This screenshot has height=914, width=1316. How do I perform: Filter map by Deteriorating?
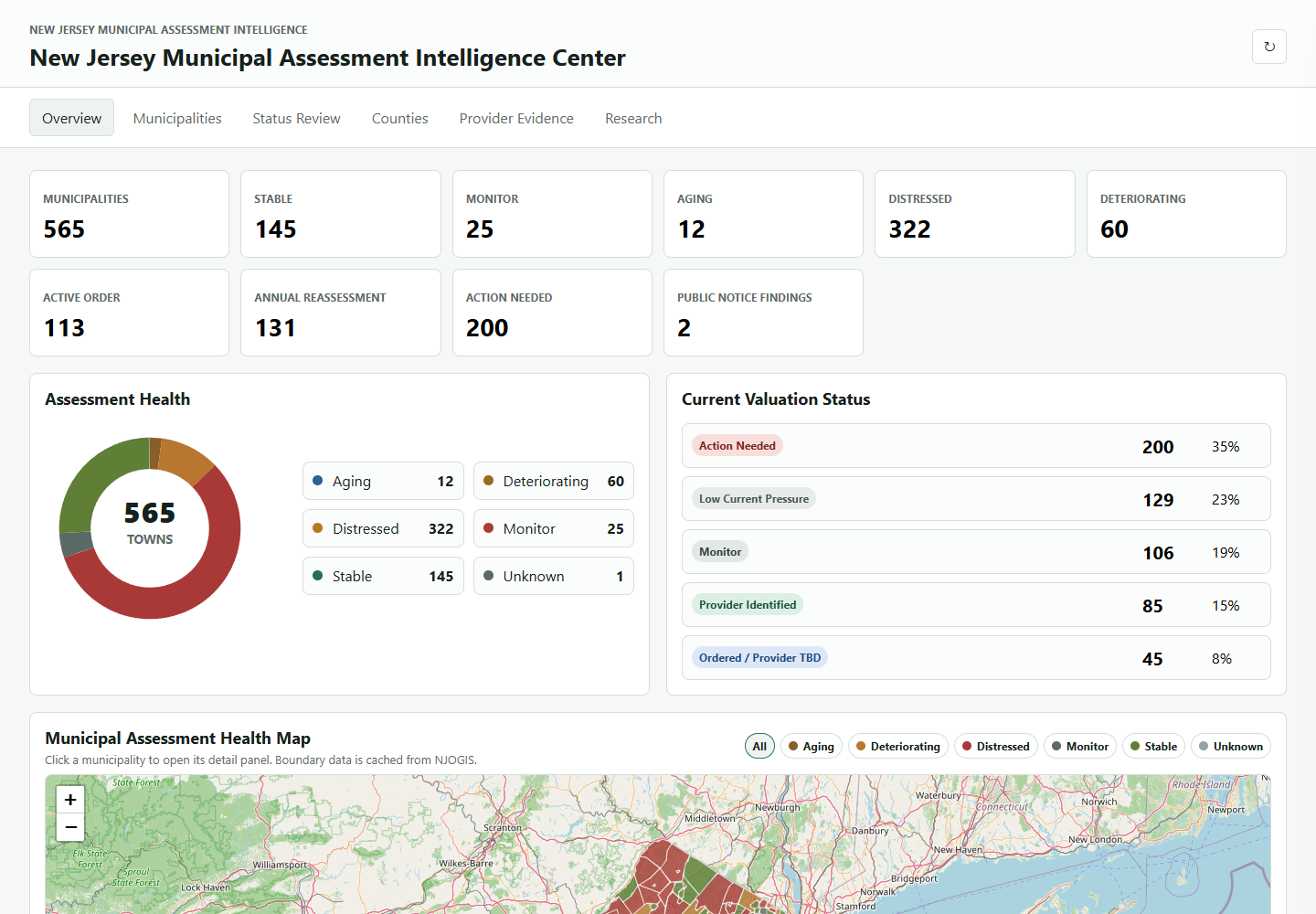click(898, 746)
